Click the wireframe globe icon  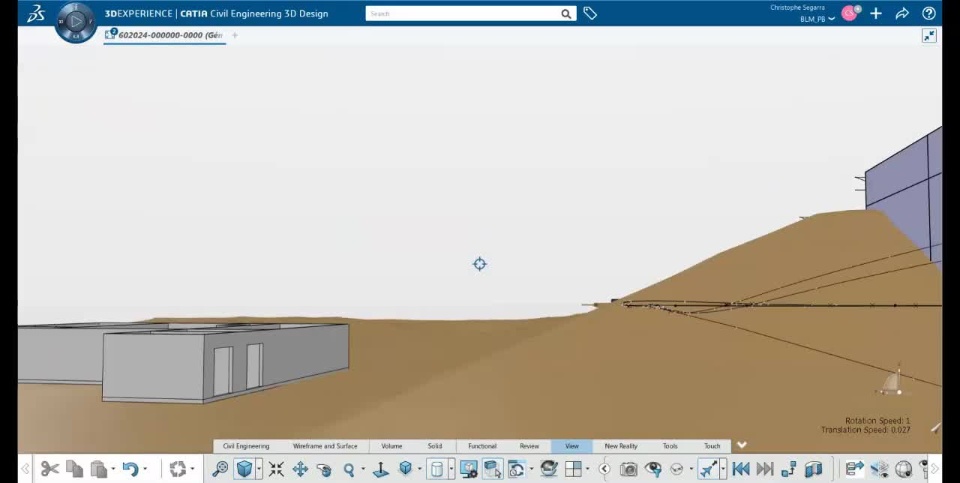904,470
